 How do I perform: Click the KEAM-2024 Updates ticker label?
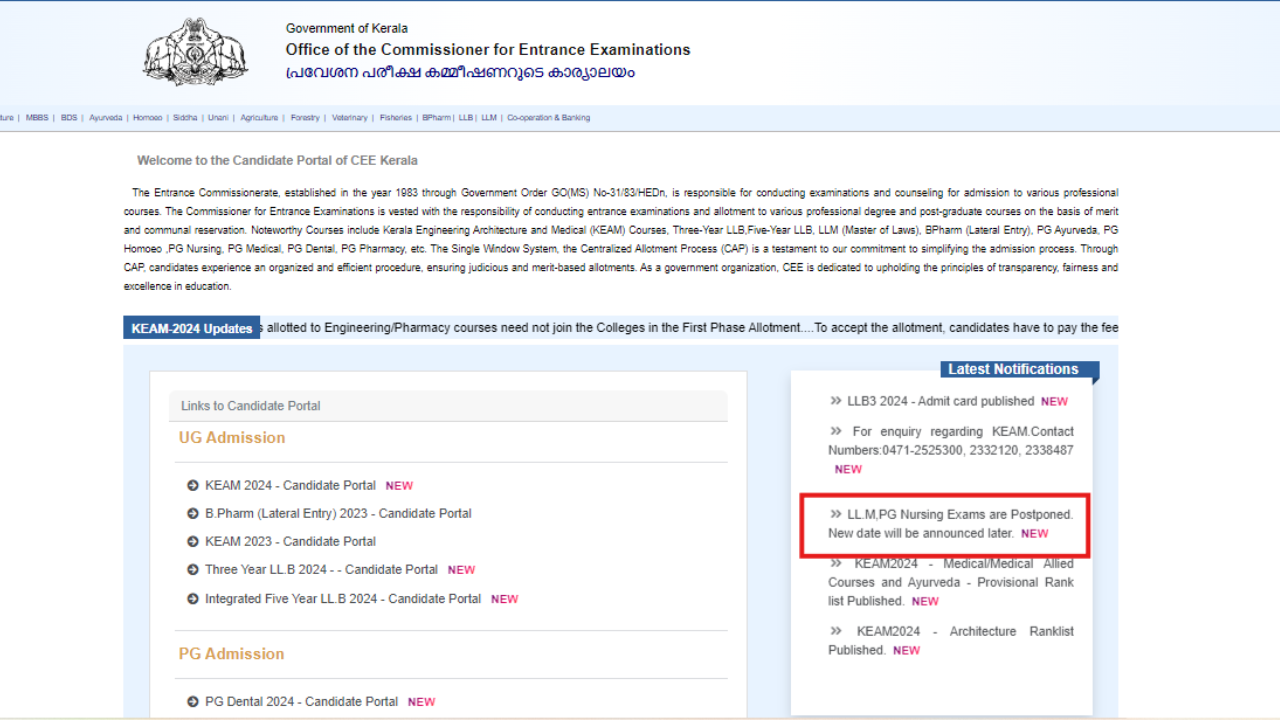[x=192, y=328]
